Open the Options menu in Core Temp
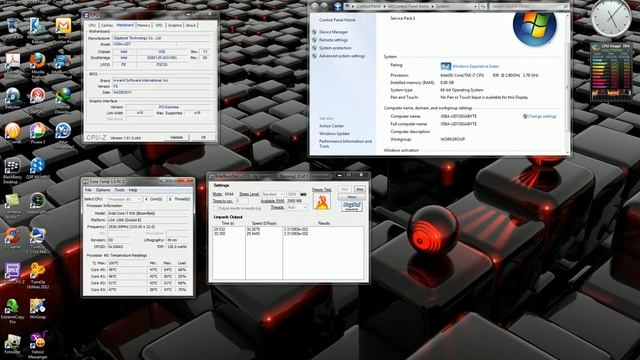 tap(103, 190)
